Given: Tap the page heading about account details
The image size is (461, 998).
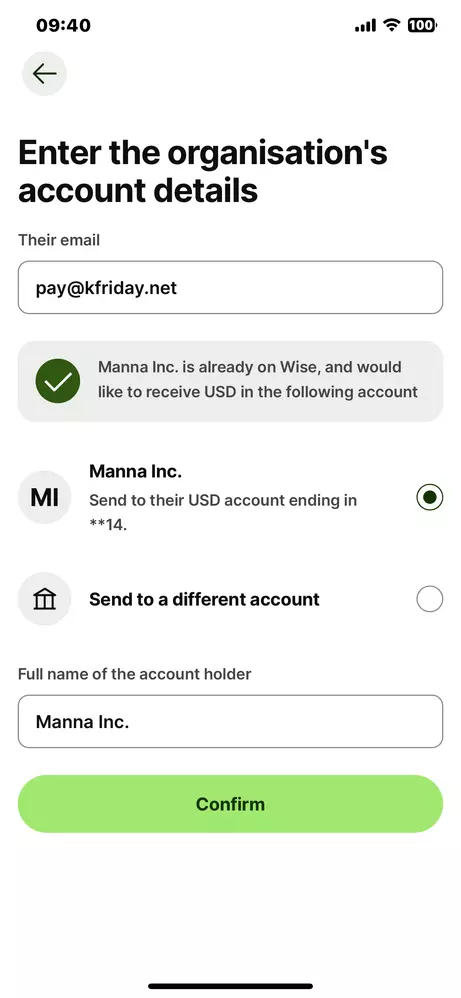Looking at the screenshot, I should click(x=202, y=172).
